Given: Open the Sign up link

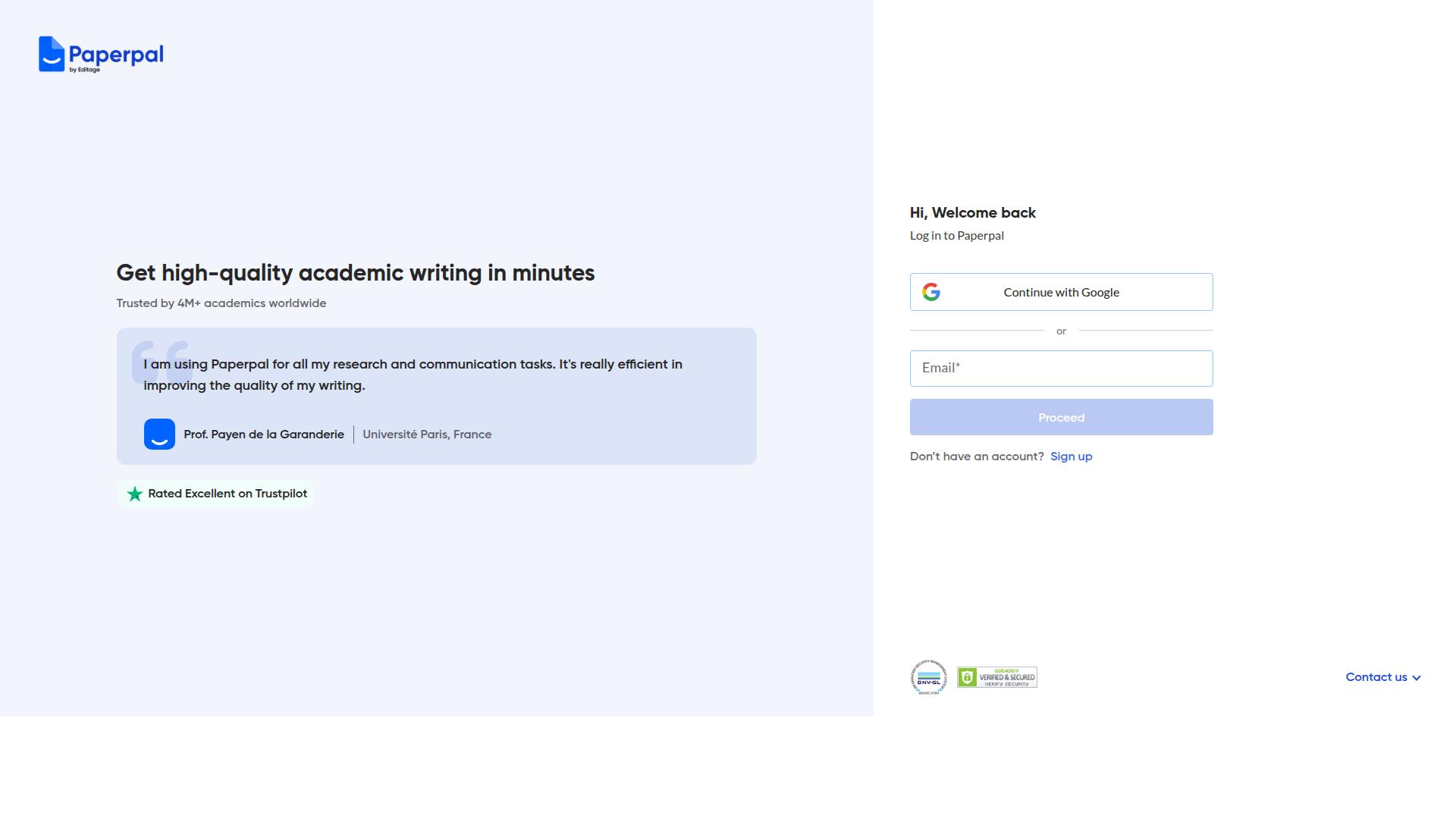Looking at the screenshot, I should 1072,457.
